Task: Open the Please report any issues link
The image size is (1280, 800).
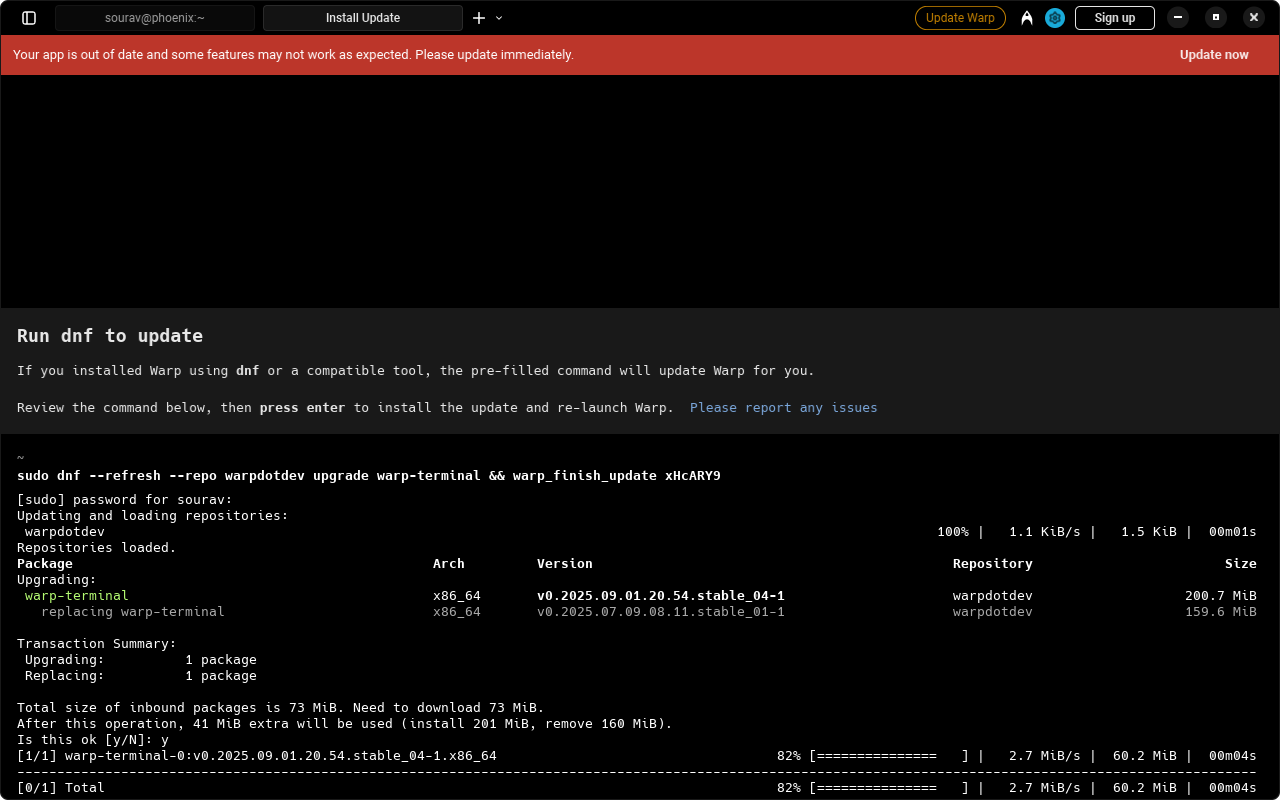Action: point(783,407)
